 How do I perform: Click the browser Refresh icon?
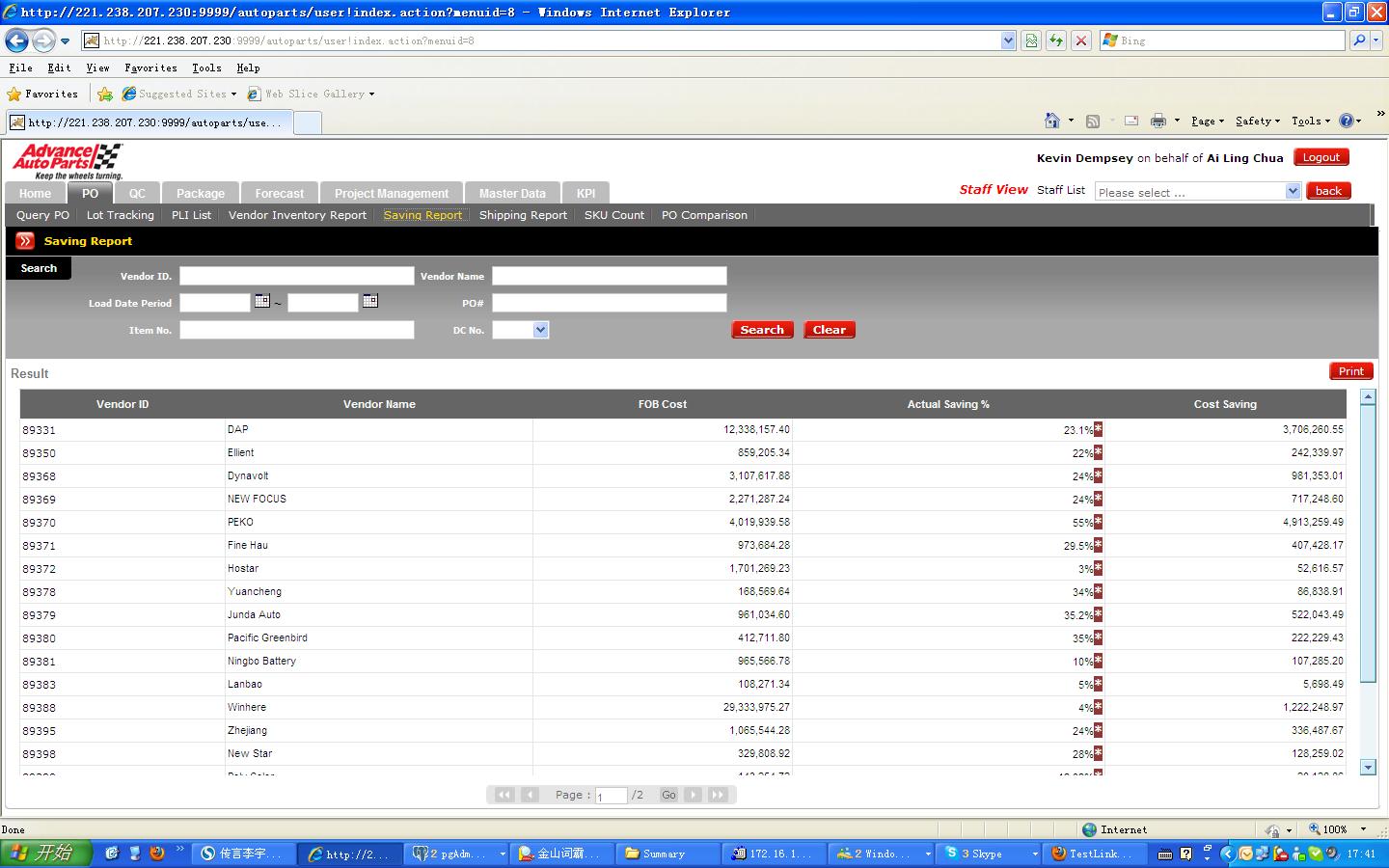tap(1056, 41)
